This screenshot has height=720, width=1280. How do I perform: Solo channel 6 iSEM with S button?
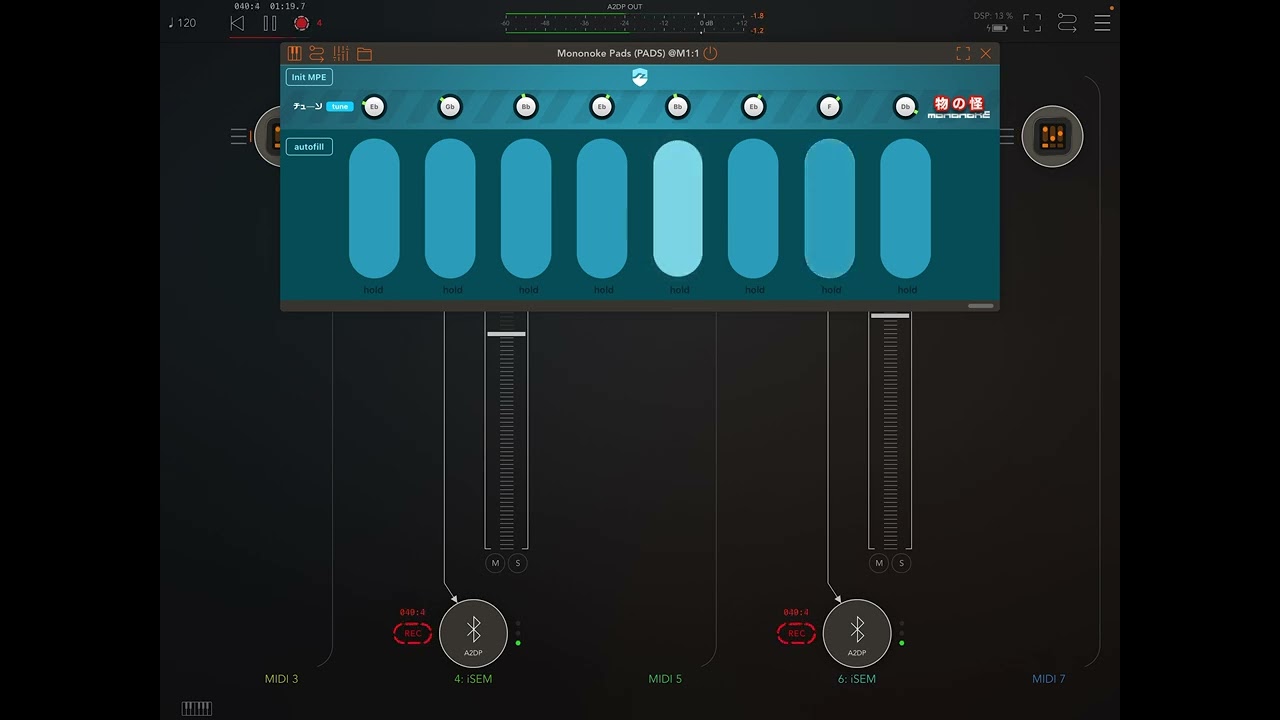901,563
